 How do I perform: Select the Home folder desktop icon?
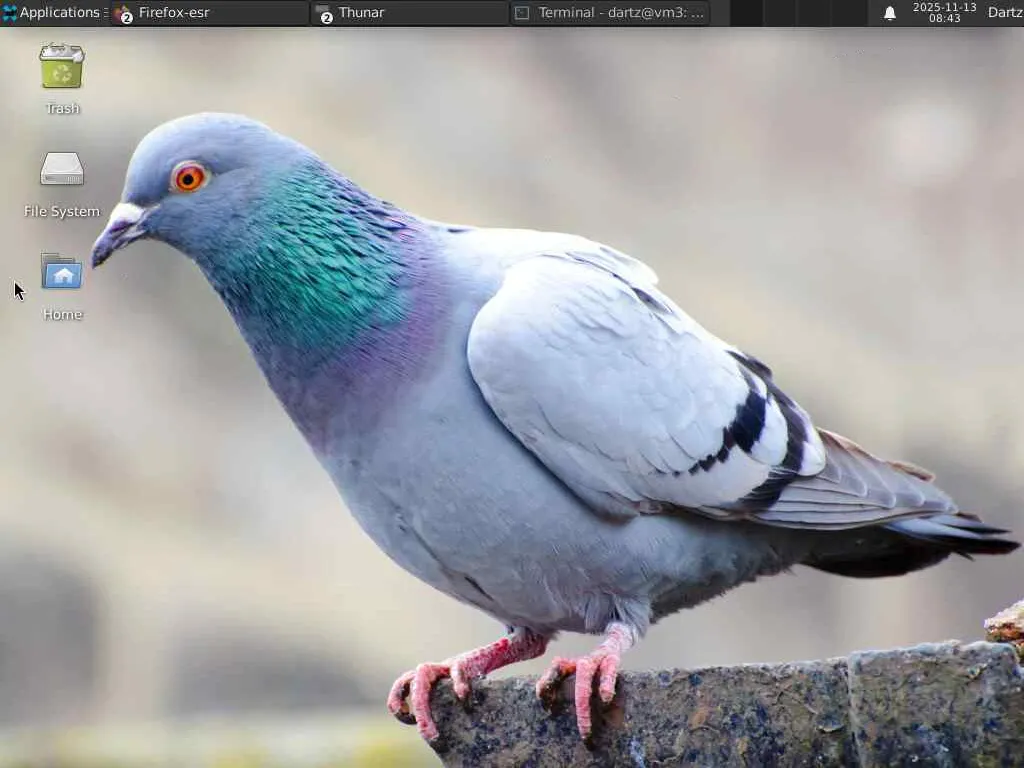pos(62,271)
